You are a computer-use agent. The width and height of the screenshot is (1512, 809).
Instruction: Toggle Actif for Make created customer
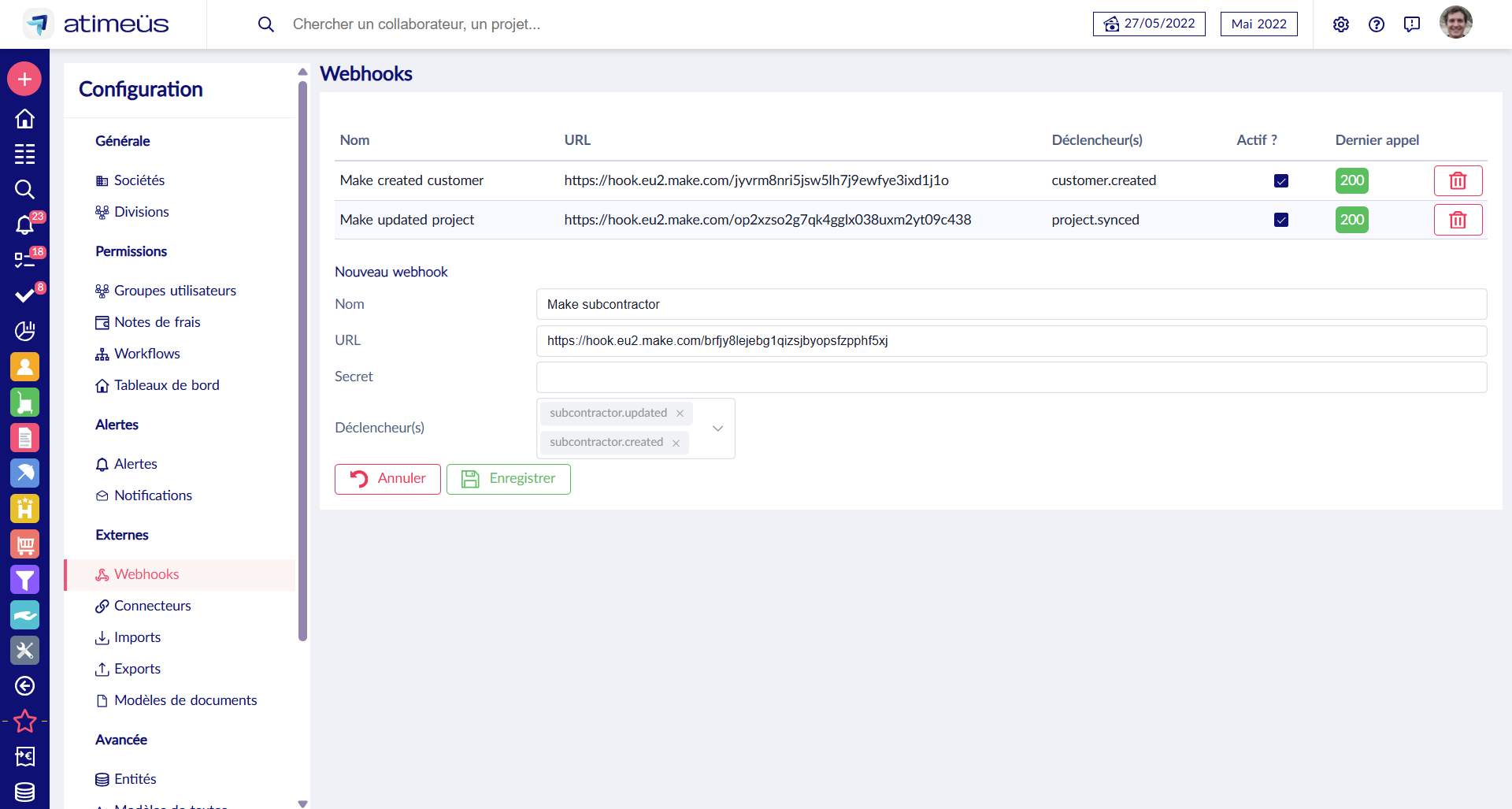pos(1281,180)
